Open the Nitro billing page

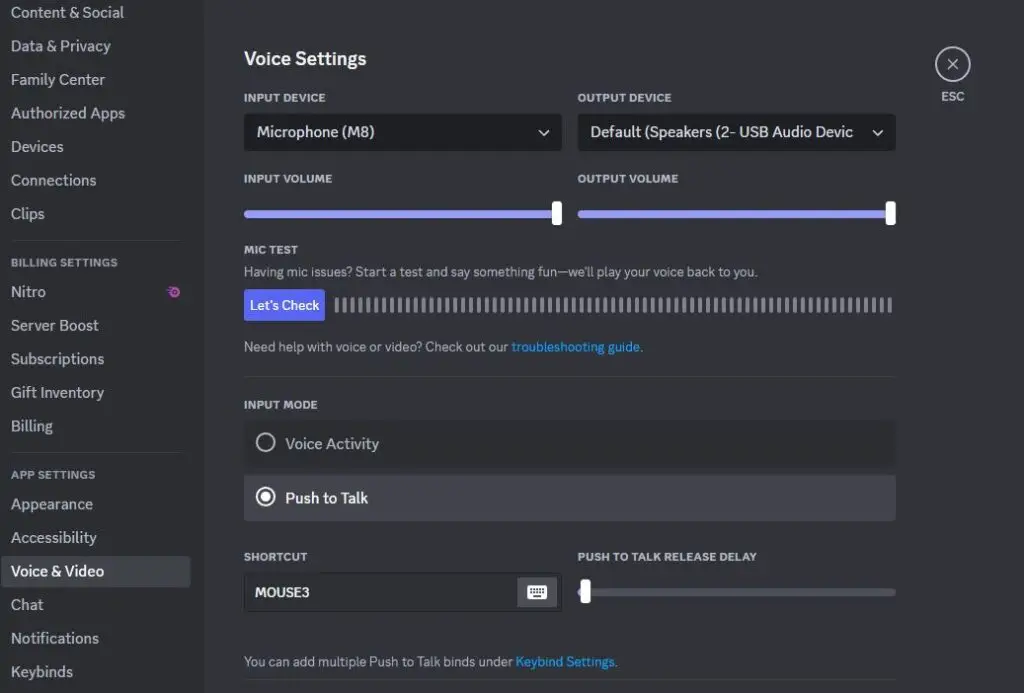coord(28,292)
